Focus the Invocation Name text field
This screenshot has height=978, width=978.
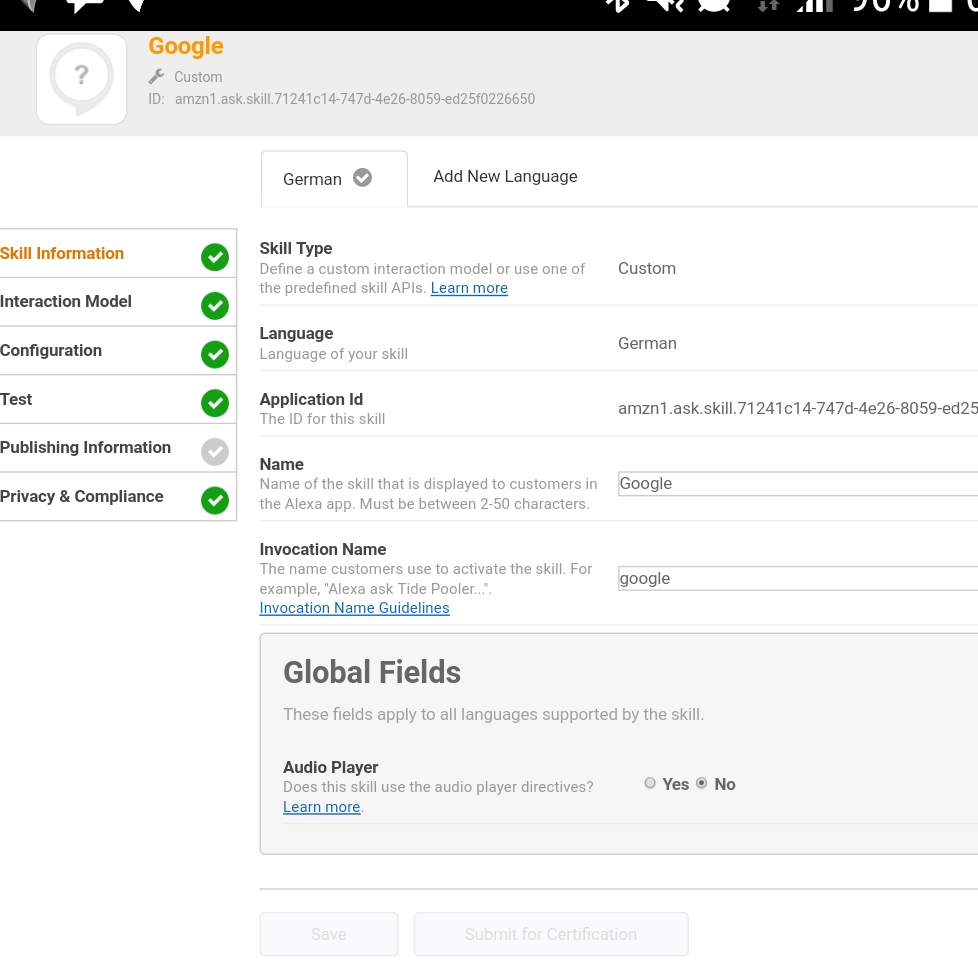797,579
